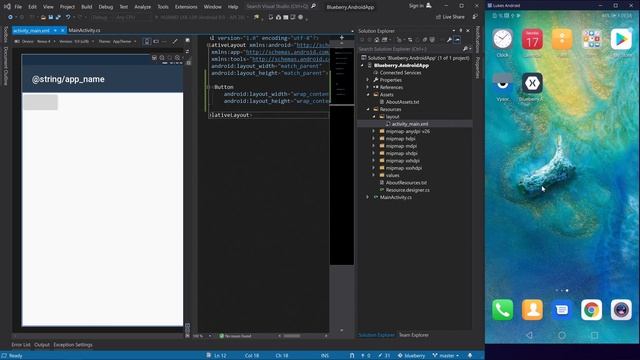640x360 pixels.
Task: Open Camera app in phone dock
Action: tap(621, 310)
